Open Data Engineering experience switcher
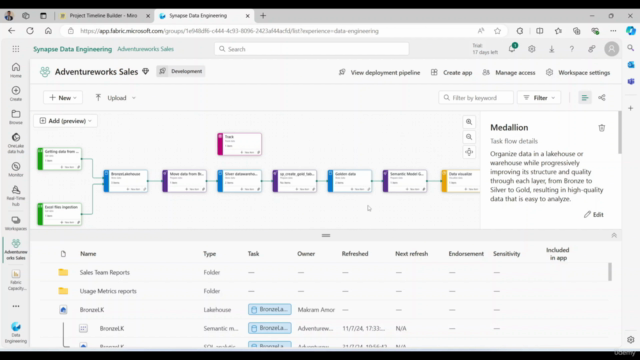Screen dimensions: 640x360 pos(16,333)
